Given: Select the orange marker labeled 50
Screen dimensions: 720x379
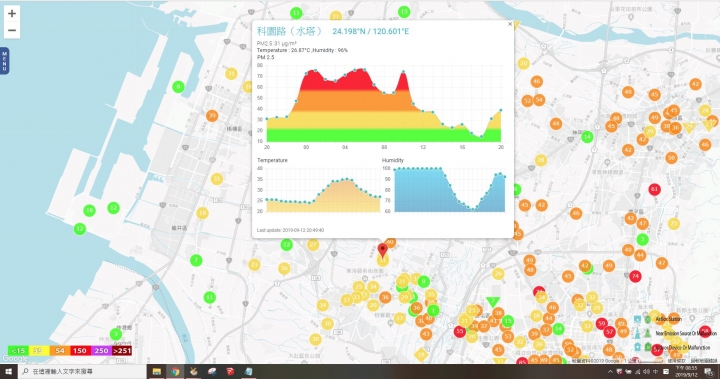Looking at the screenshot, I should pos(671,158).
